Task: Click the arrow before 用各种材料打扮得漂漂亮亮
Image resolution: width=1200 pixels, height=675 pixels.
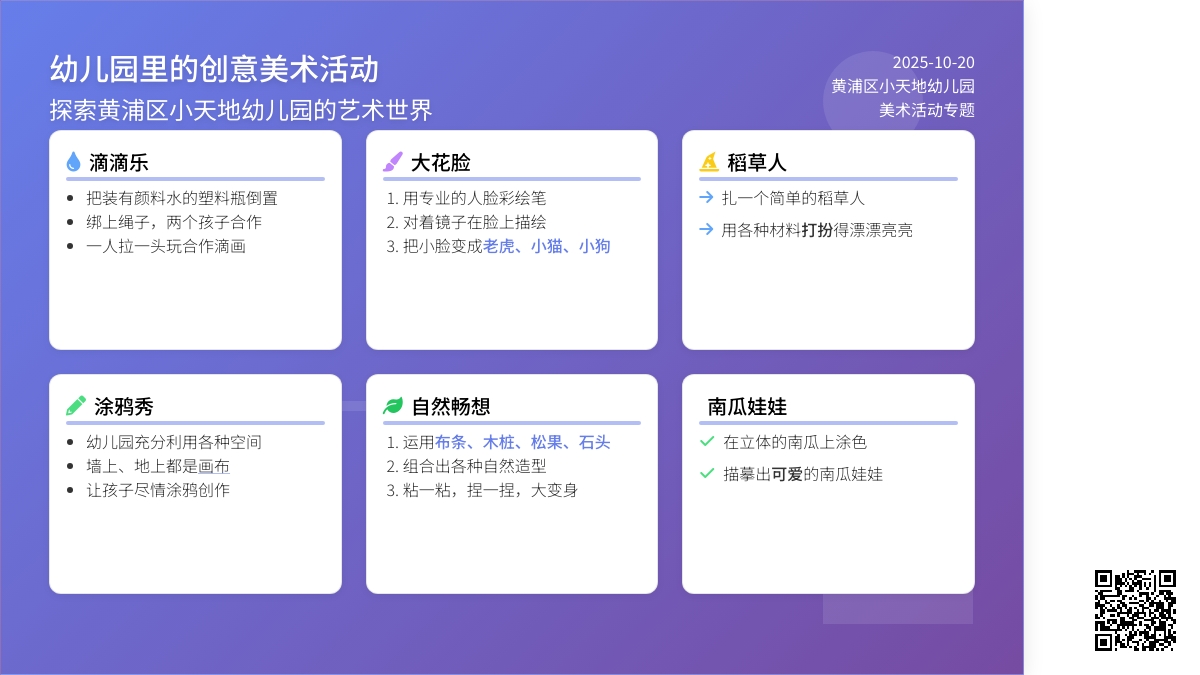Action: tap(706, 230)
